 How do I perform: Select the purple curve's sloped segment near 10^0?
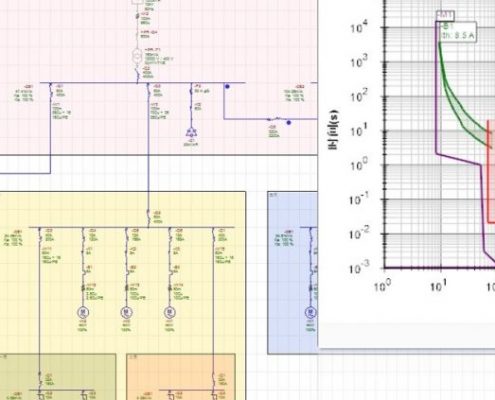(458, 159)
